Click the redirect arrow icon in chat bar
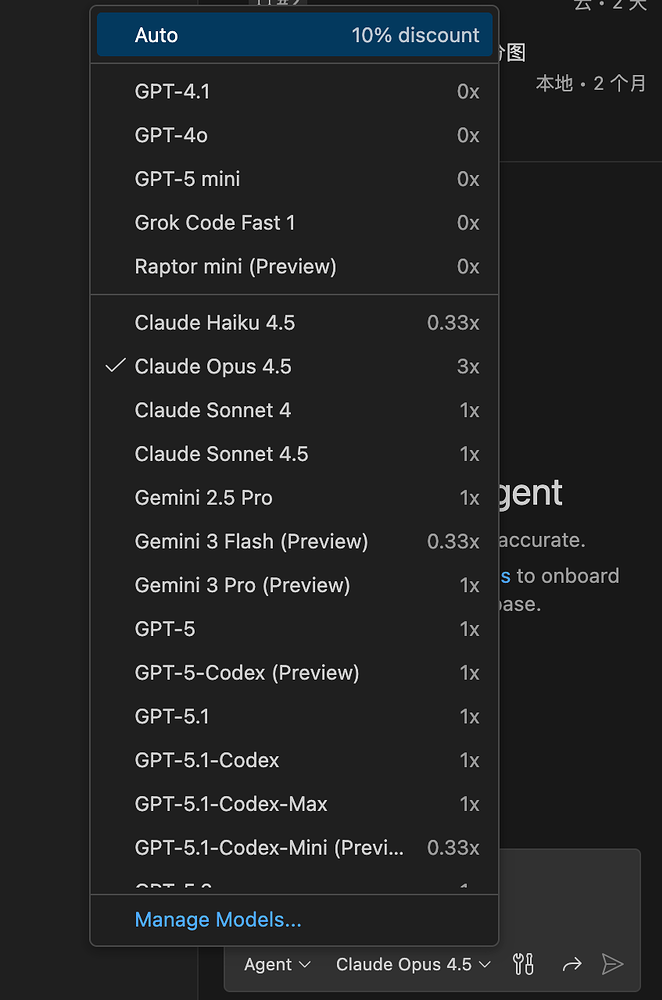The height and width of the screenshot is (1000, 662). 571,964
